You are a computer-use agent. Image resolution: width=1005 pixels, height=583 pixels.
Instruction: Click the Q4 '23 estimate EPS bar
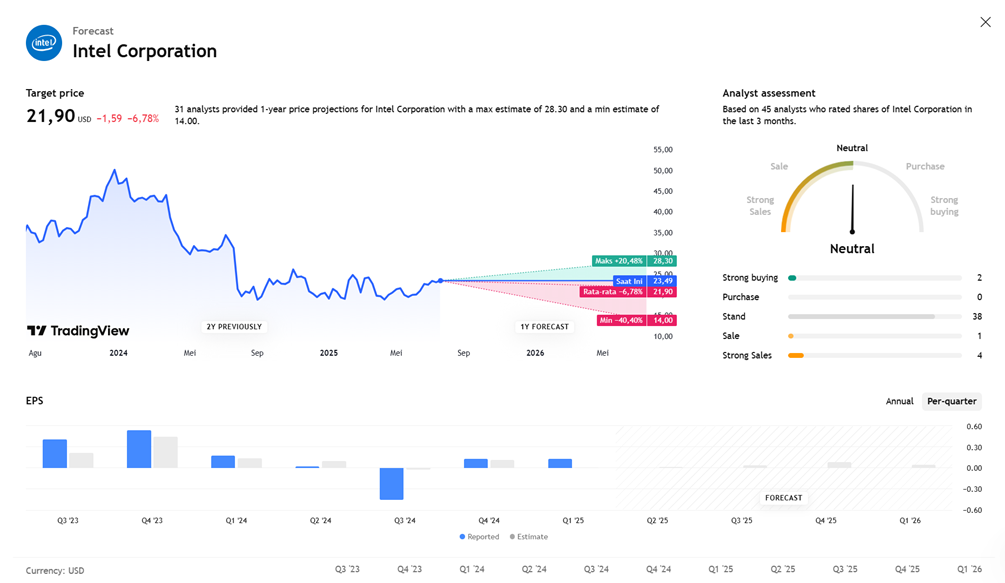[165, 452]
